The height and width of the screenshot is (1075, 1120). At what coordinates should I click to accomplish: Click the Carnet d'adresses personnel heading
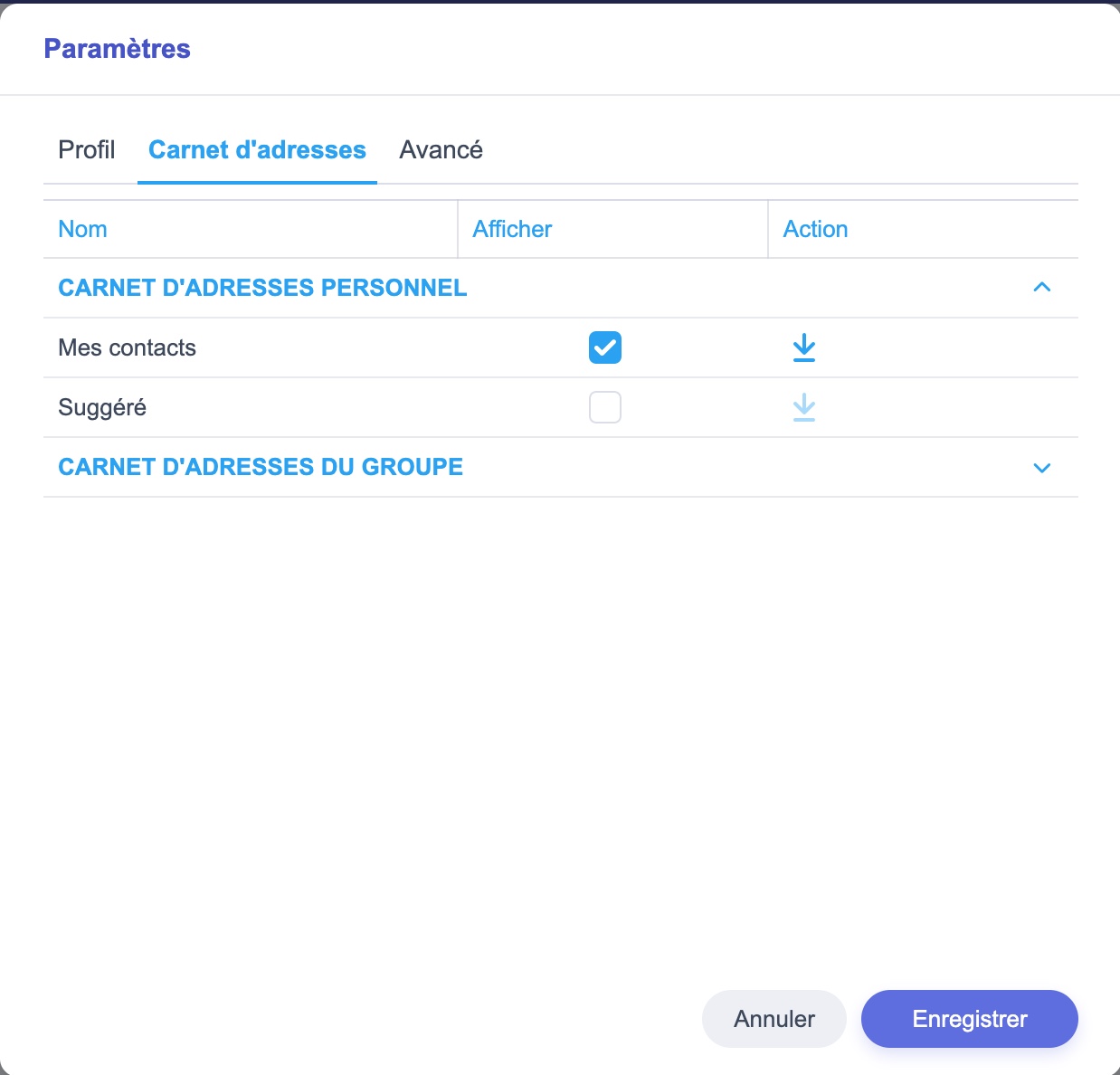tap(262, 288)
